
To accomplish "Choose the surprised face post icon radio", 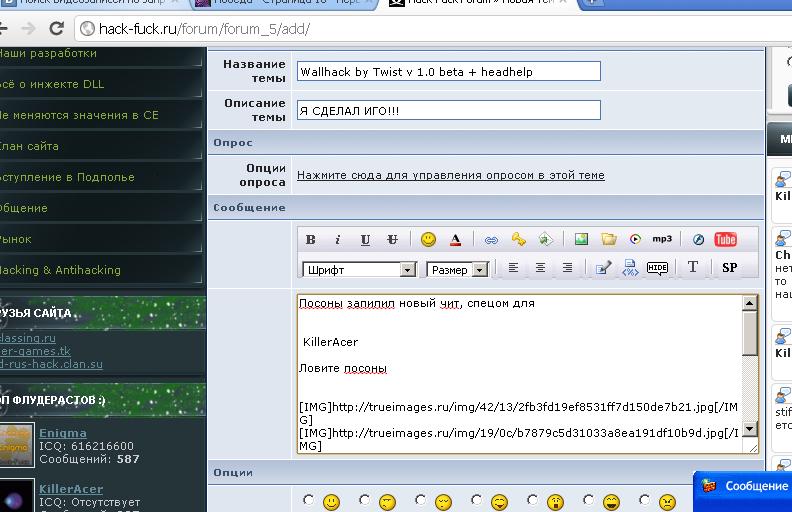I will (532, 500).
